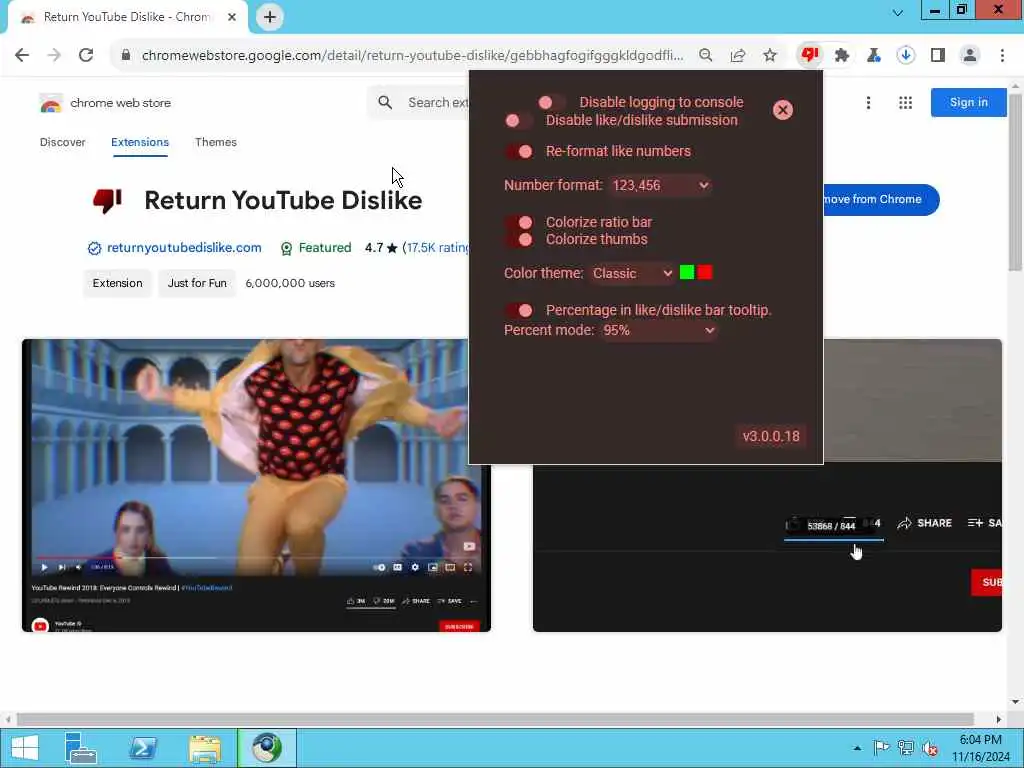Close the Return YouTube Dislike tab
The width and height of the screenshot is (1024, 768).
coord(232,17)
